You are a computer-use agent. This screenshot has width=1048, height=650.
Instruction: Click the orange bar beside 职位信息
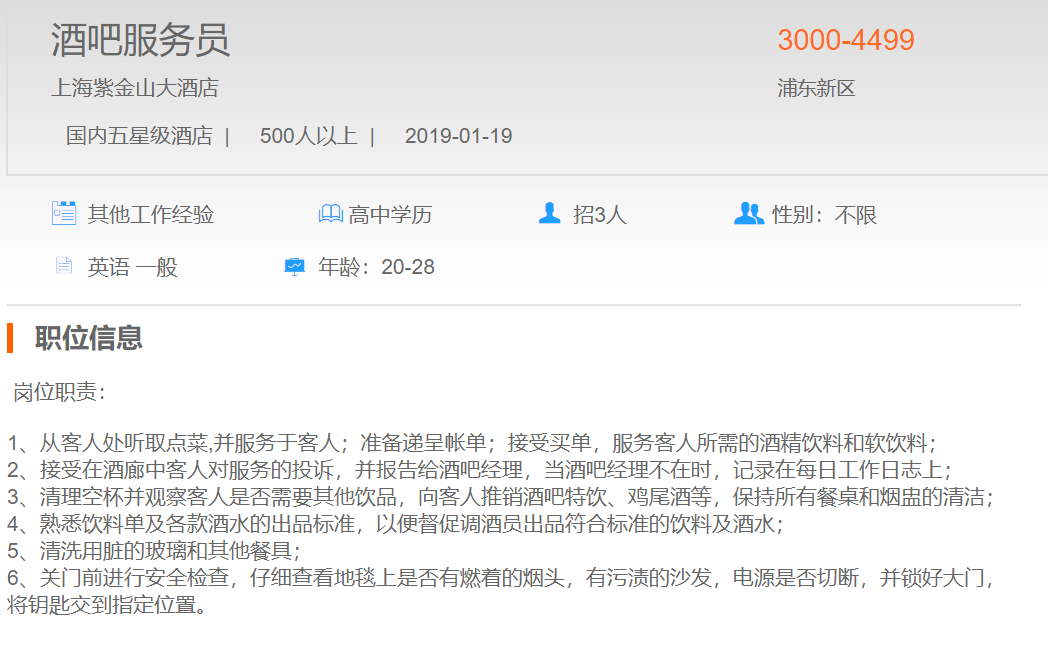pos(10,338)
